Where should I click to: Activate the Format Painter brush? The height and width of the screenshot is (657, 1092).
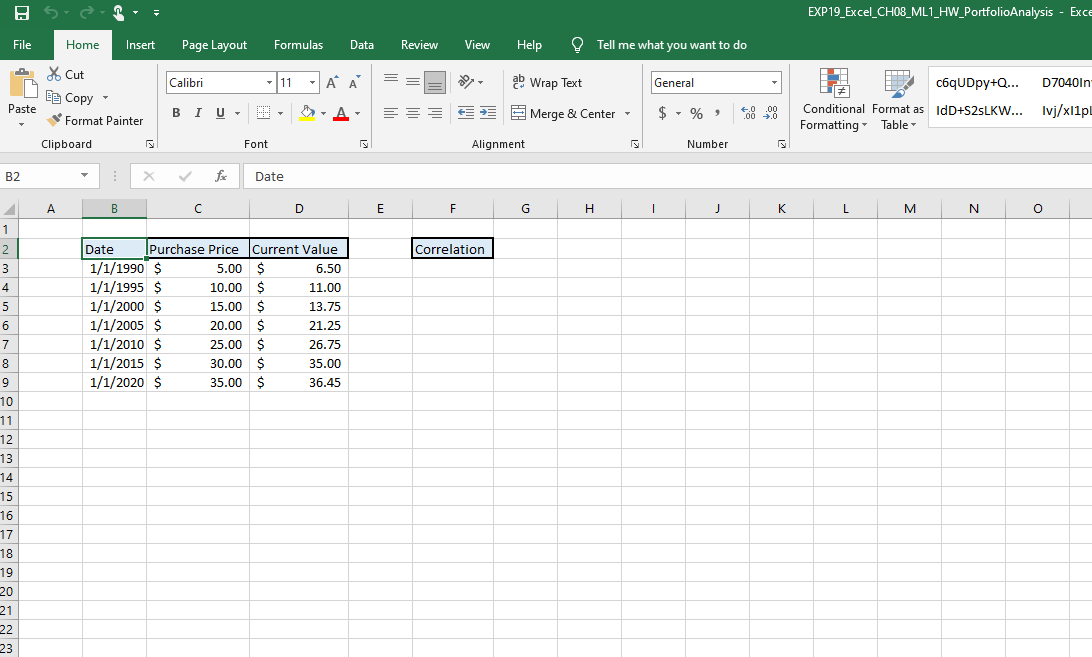[95, 121]
